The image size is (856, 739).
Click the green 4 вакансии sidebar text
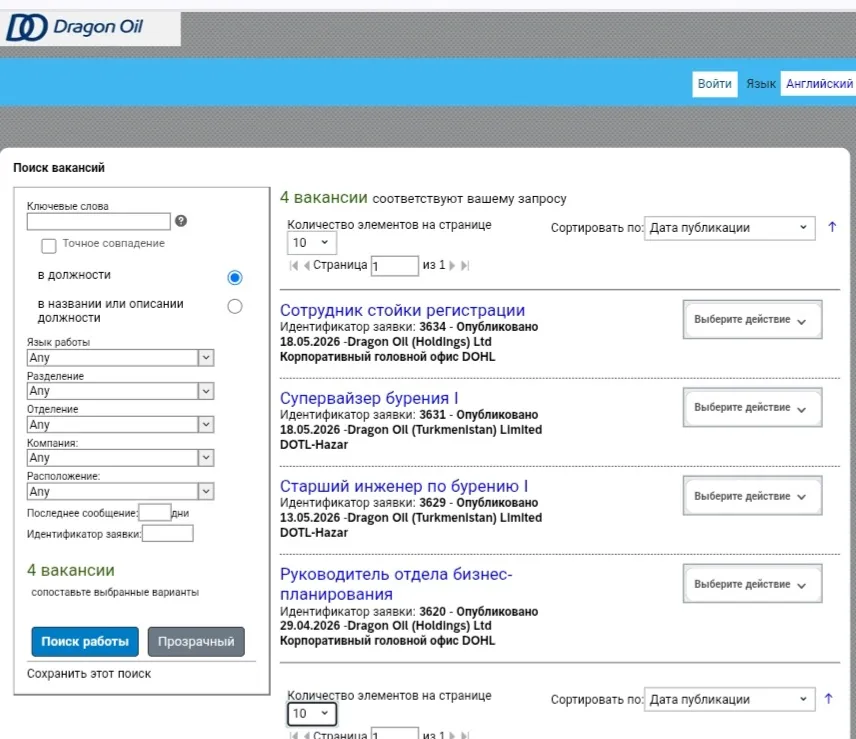[71, 570]
